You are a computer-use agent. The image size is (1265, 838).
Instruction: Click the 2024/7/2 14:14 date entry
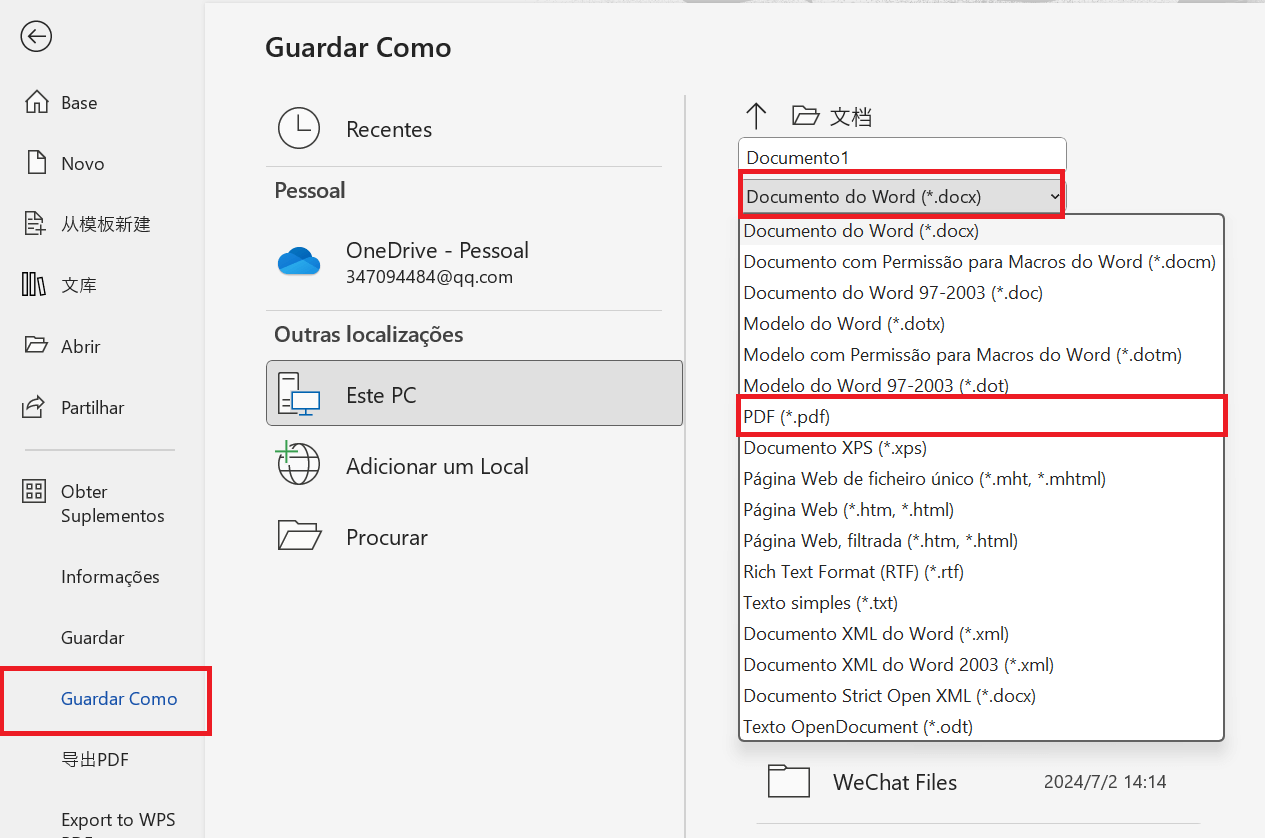coord(1105,782)
